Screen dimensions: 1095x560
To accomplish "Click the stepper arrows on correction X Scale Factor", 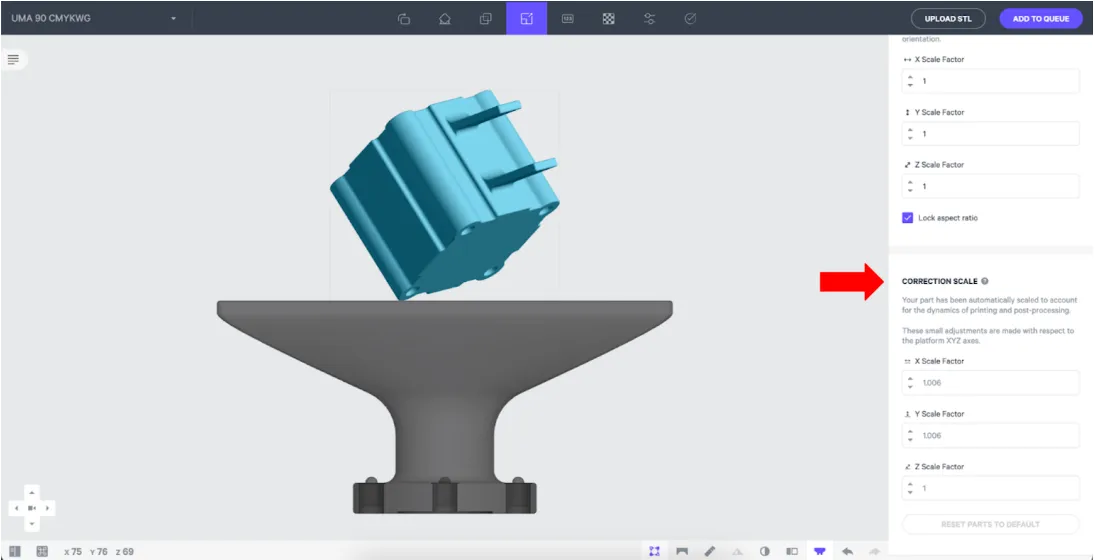I will coord(910,383).
